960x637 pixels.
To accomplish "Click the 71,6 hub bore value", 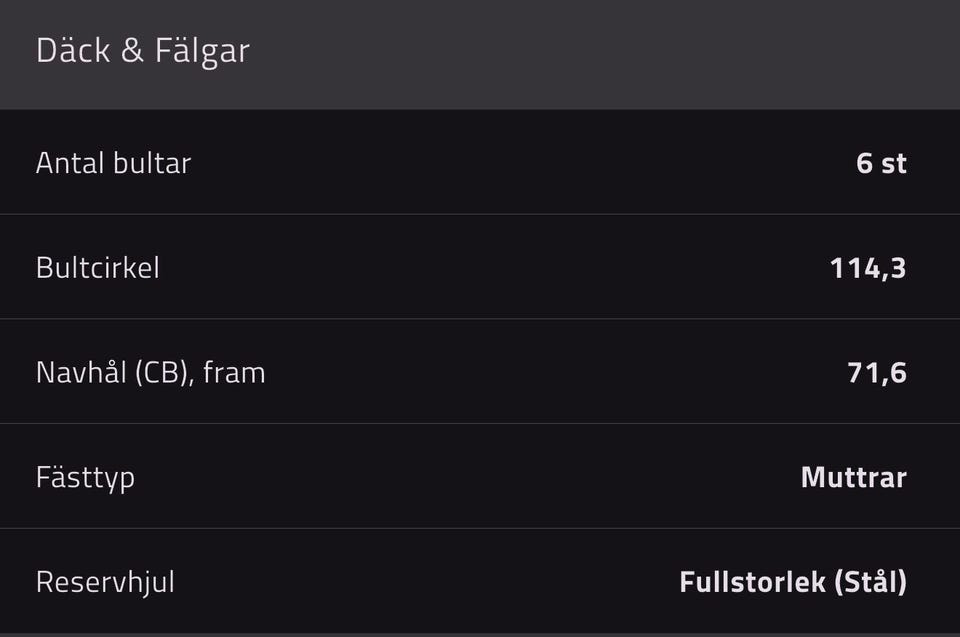I will (876, 373).
